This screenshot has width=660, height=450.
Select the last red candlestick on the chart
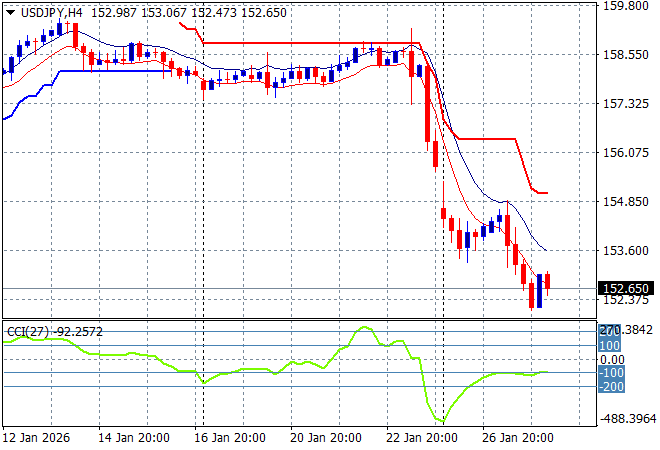click(x=548, y=281)
